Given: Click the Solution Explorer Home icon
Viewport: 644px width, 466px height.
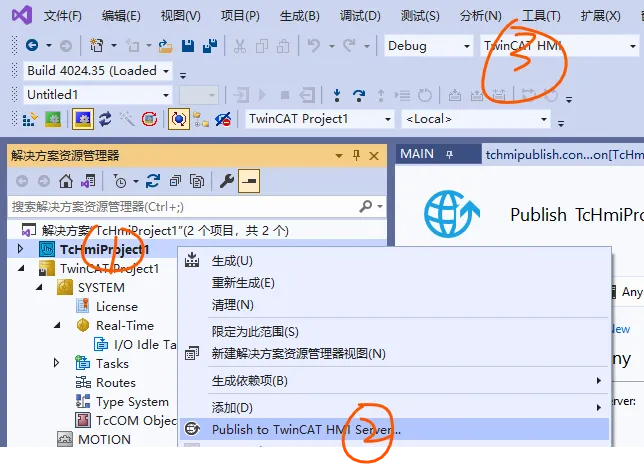Looking at the screenshot, I should [66, 181].
